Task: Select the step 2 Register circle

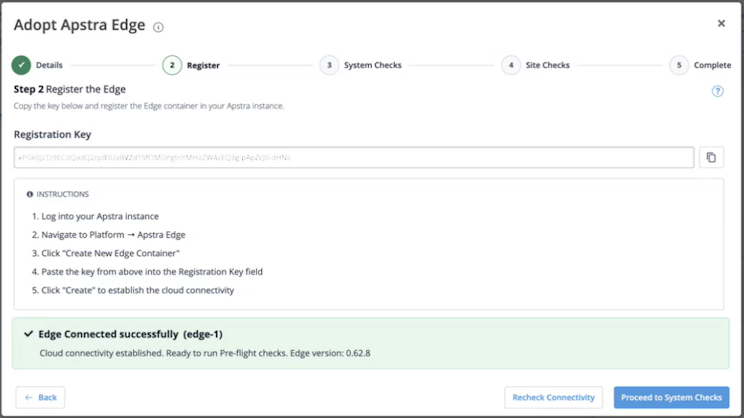Action: coord(172,65)
